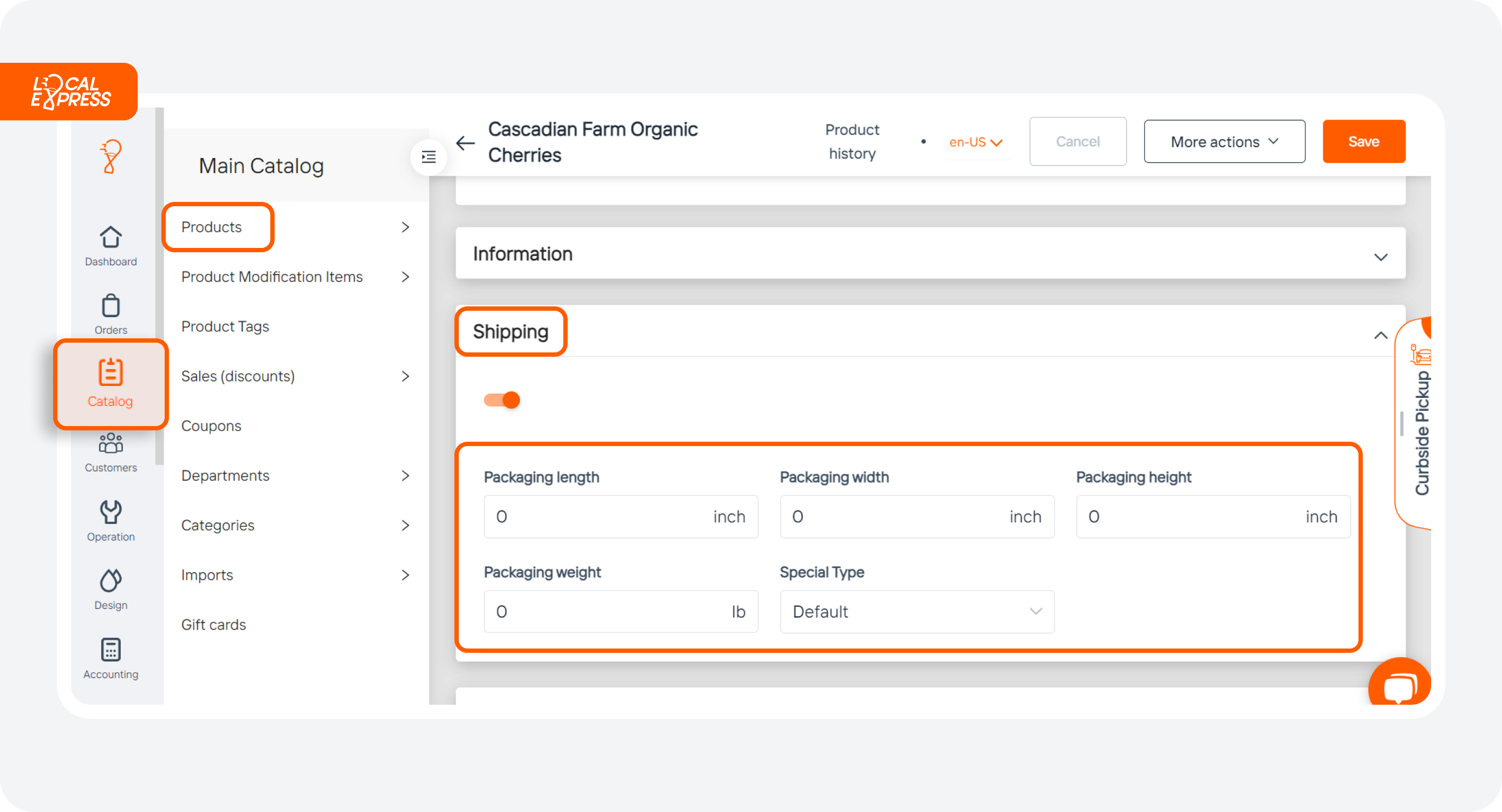Open the en-US language dropdown

(975, 142)
